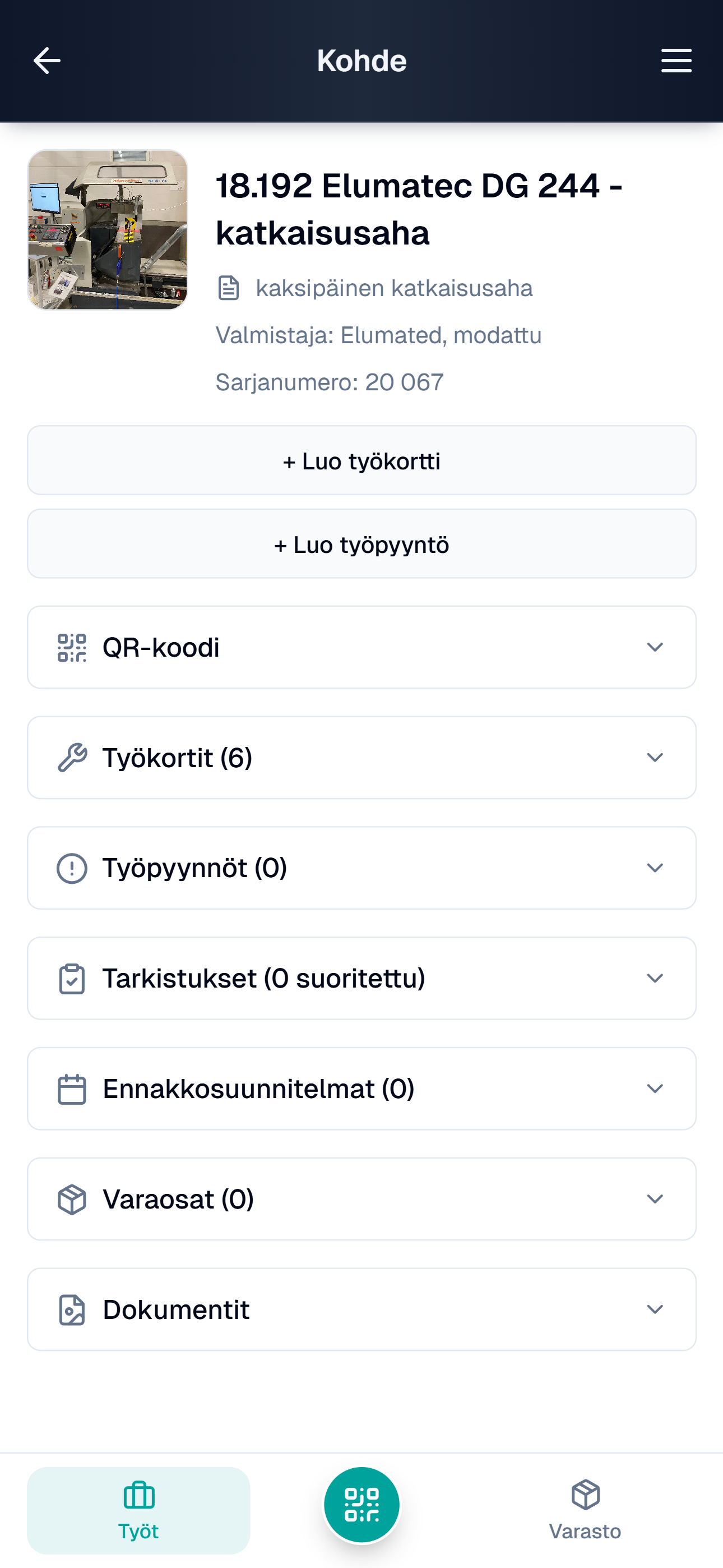Screen dimensions: 723x1568
Task: Click the calendar icon by Ennakkosuunnitelmat
Action: coord(72,1089)
